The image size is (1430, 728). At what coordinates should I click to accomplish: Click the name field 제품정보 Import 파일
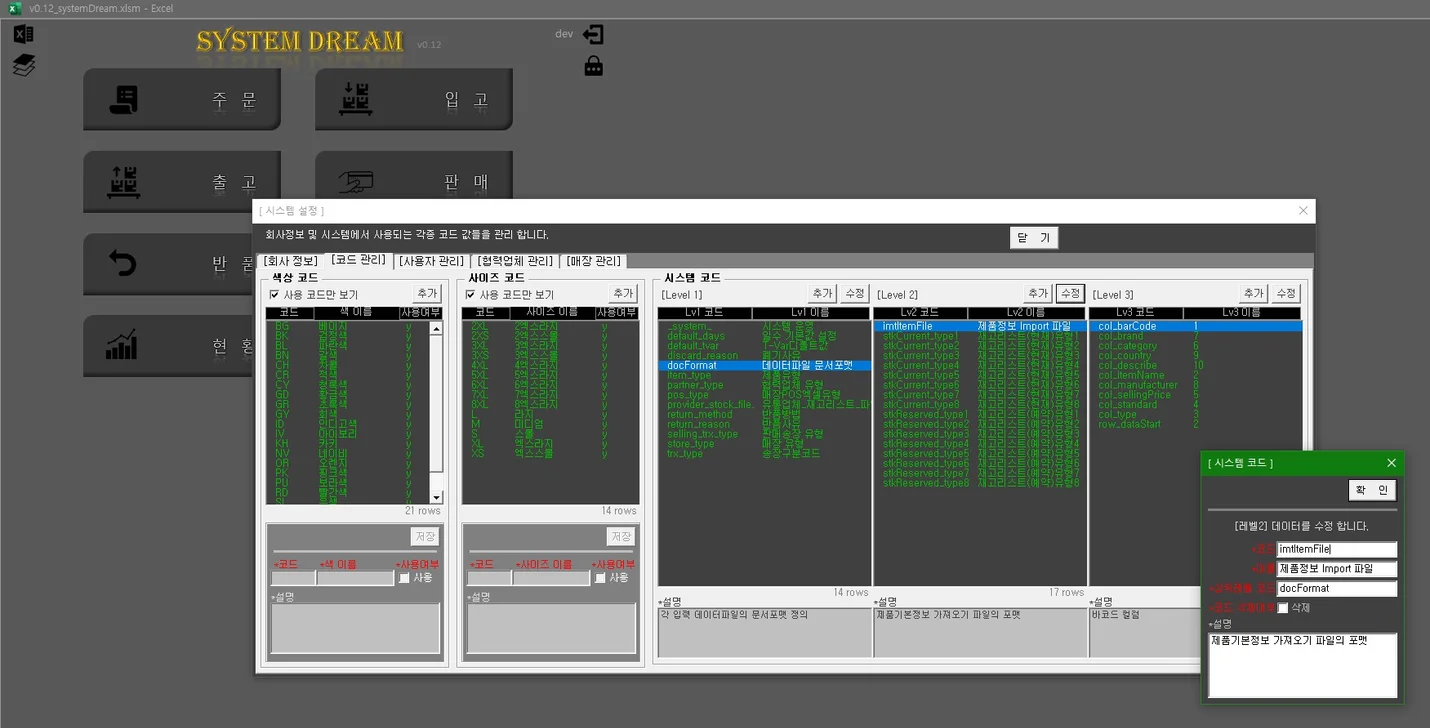tap(1337, 569)
